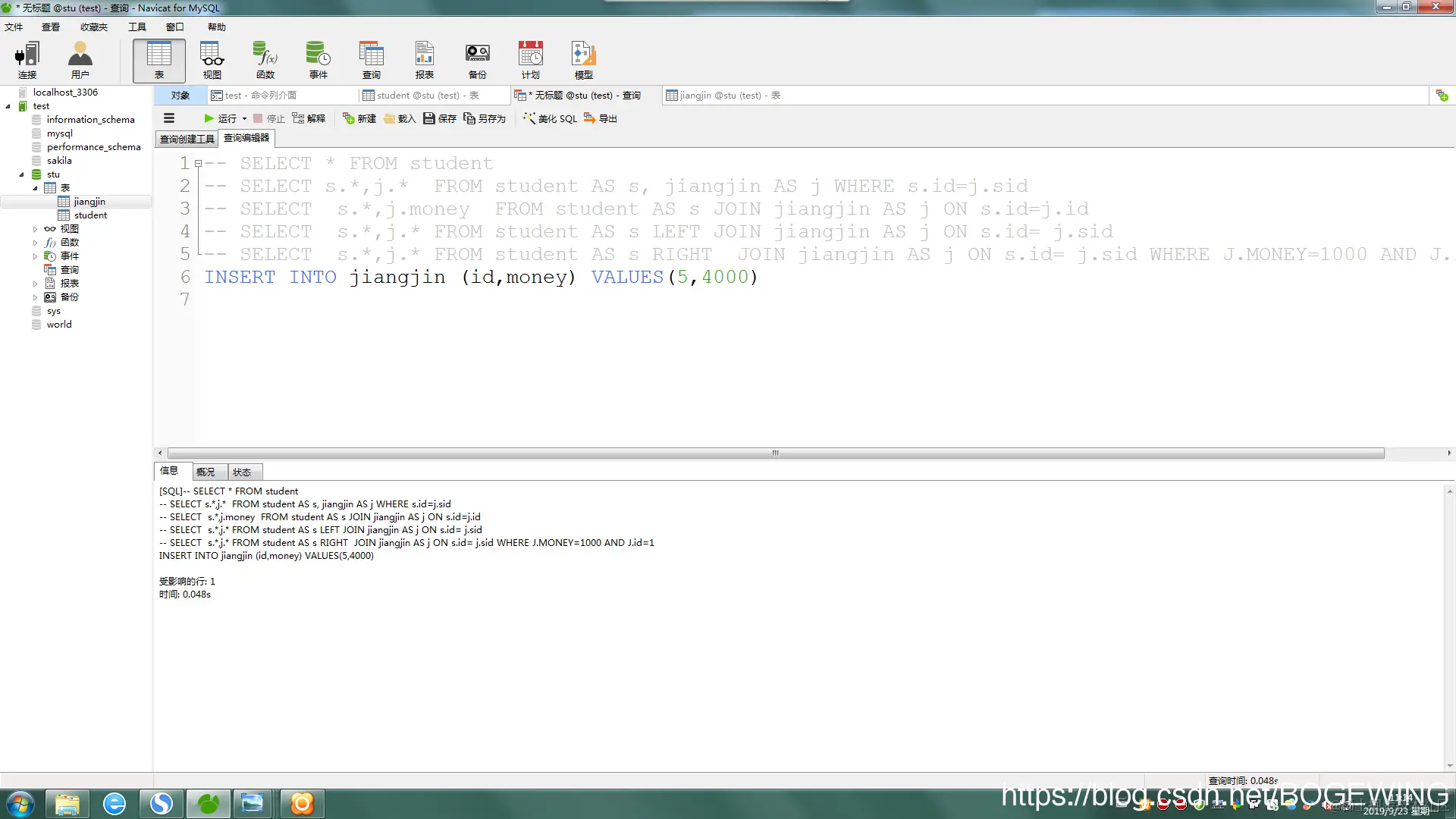Open the 备份 (Backup) toolbar icon
This screenshot has width=1456, height=819.
[x=477, y=60]
